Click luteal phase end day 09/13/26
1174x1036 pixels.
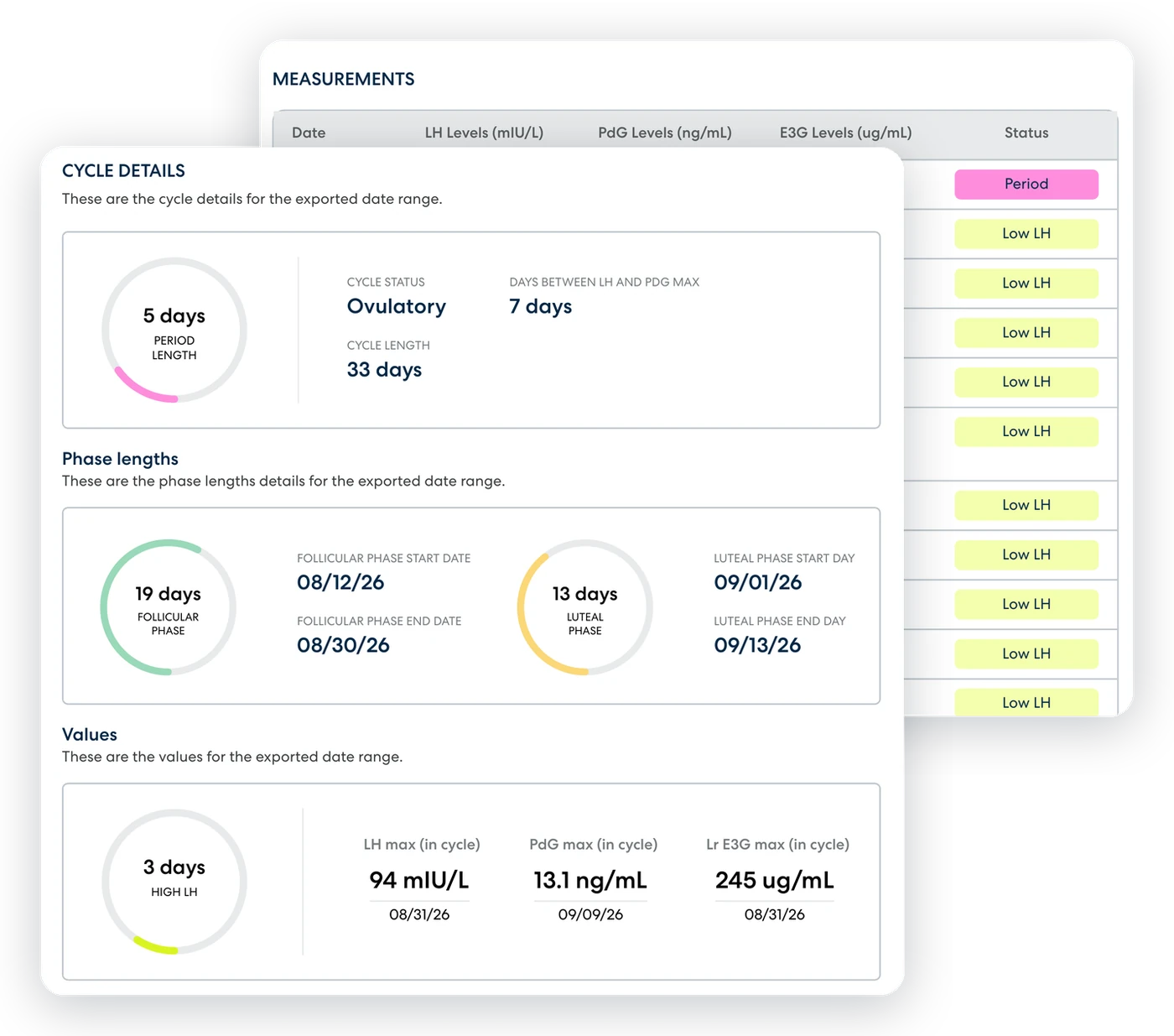[x=757, y=645]
